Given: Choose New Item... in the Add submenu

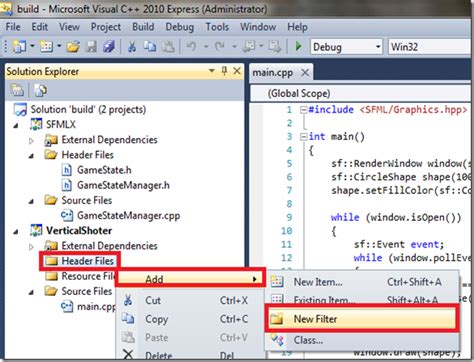Looking at the screenshot, I should point(362,282).
